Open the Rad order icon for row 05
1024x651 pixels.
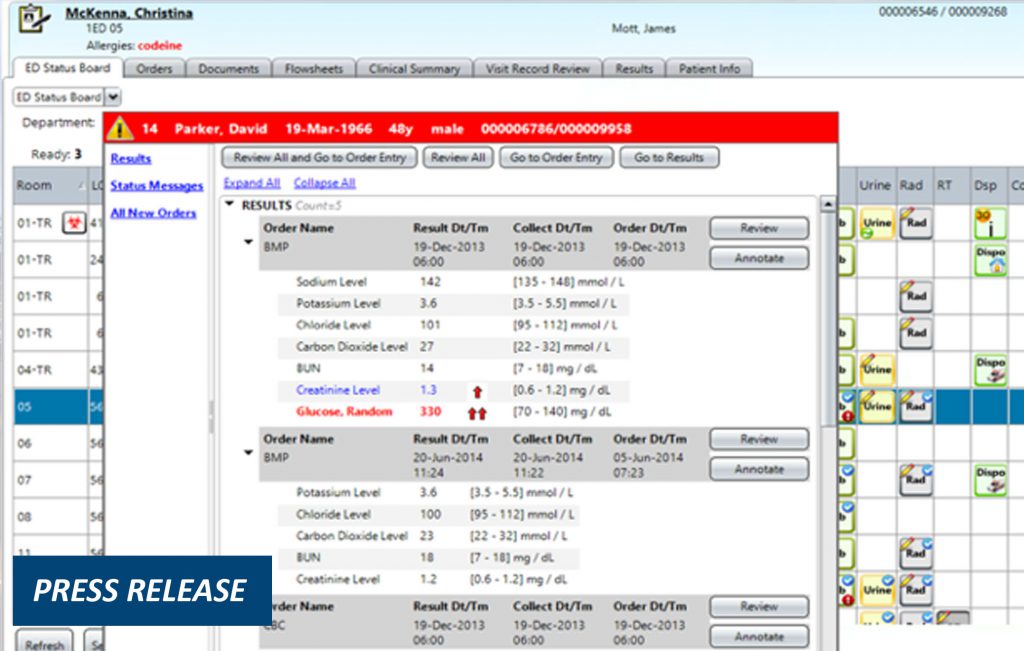pyautogui.click(x=917, y=407)
